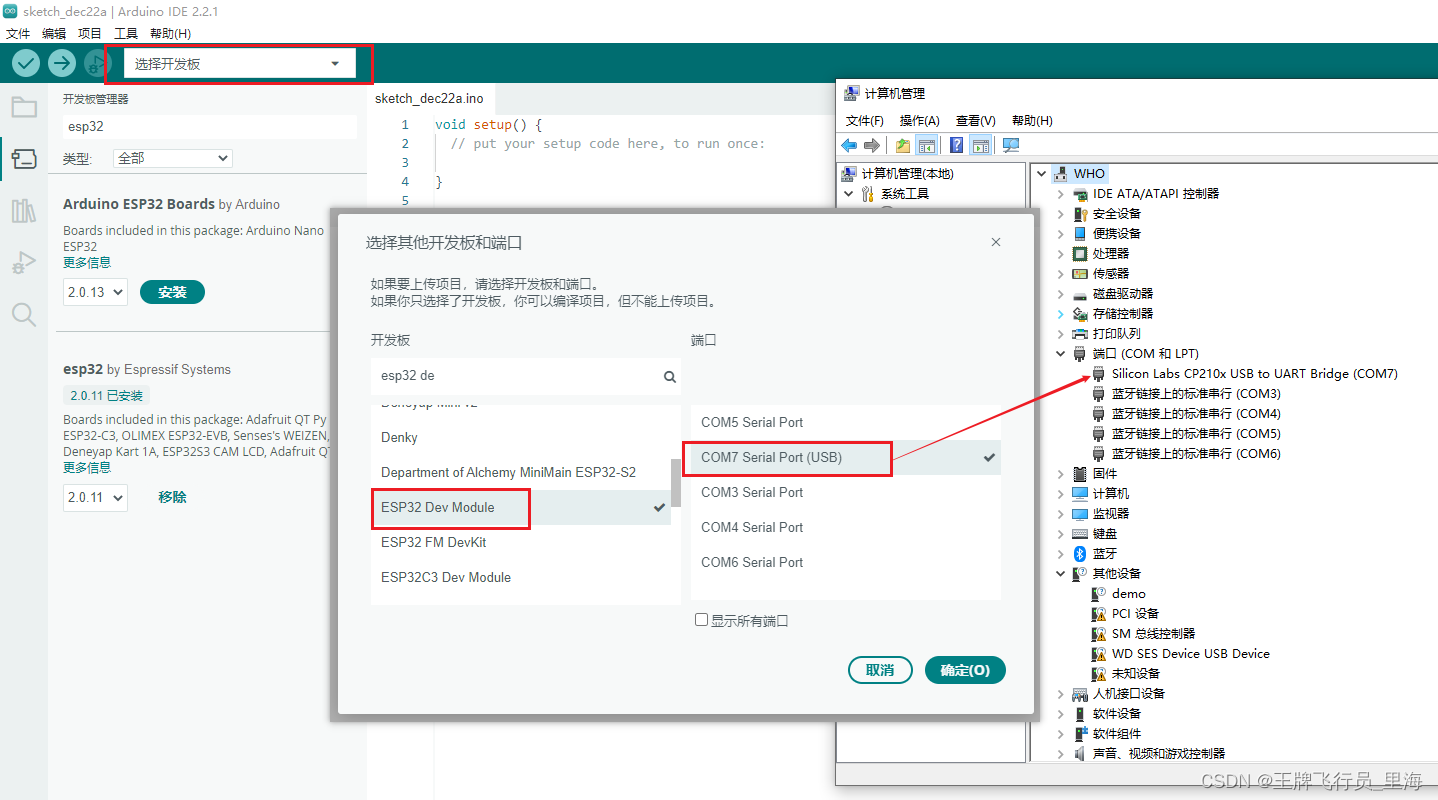1438x800 pixels.
Task: Collapse the Other devices node
Action: point(1061,574)
